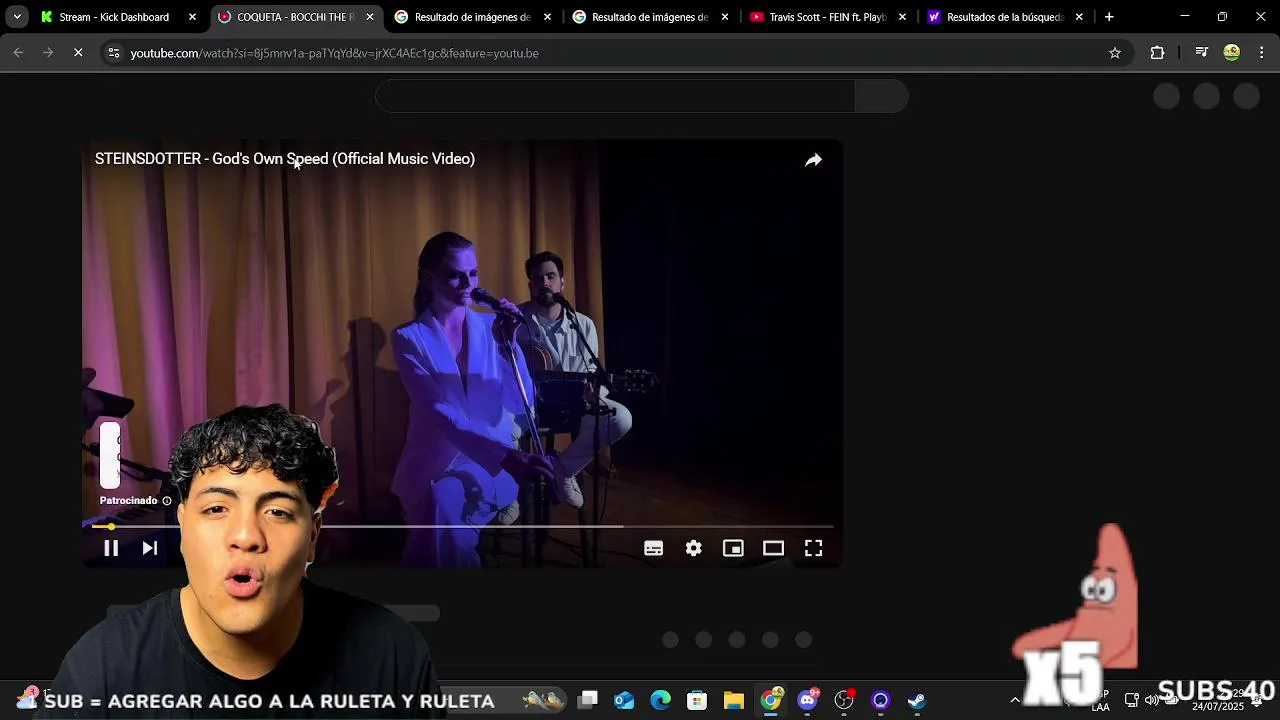This screenshot has width=1280, height=720.
Task: Skip to the next video
Action: pos(150,548)
